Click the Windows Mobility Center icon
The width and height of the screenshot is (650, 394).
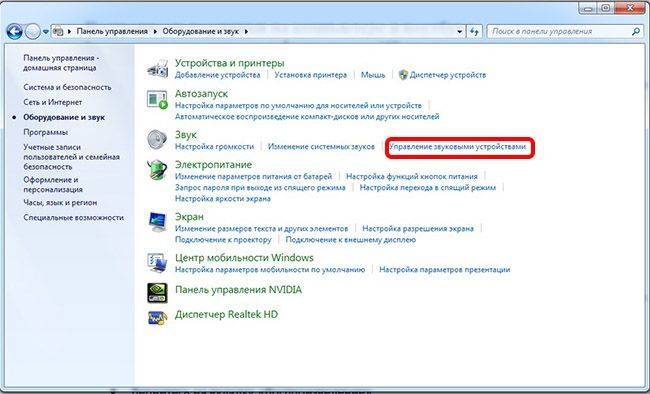158,263
